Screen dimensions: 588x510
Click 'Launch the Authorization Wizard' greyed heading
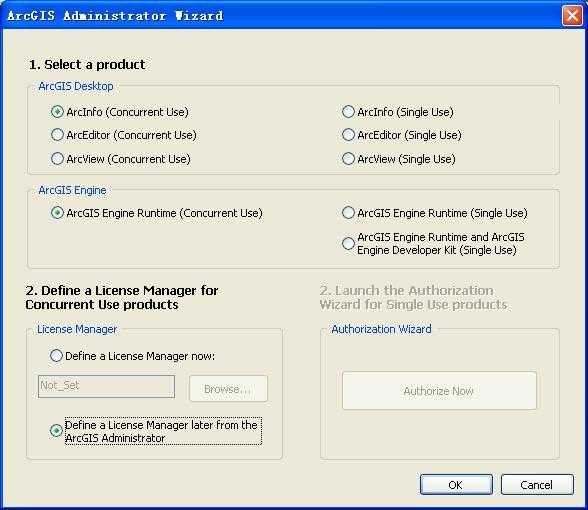tap(414, 297)
